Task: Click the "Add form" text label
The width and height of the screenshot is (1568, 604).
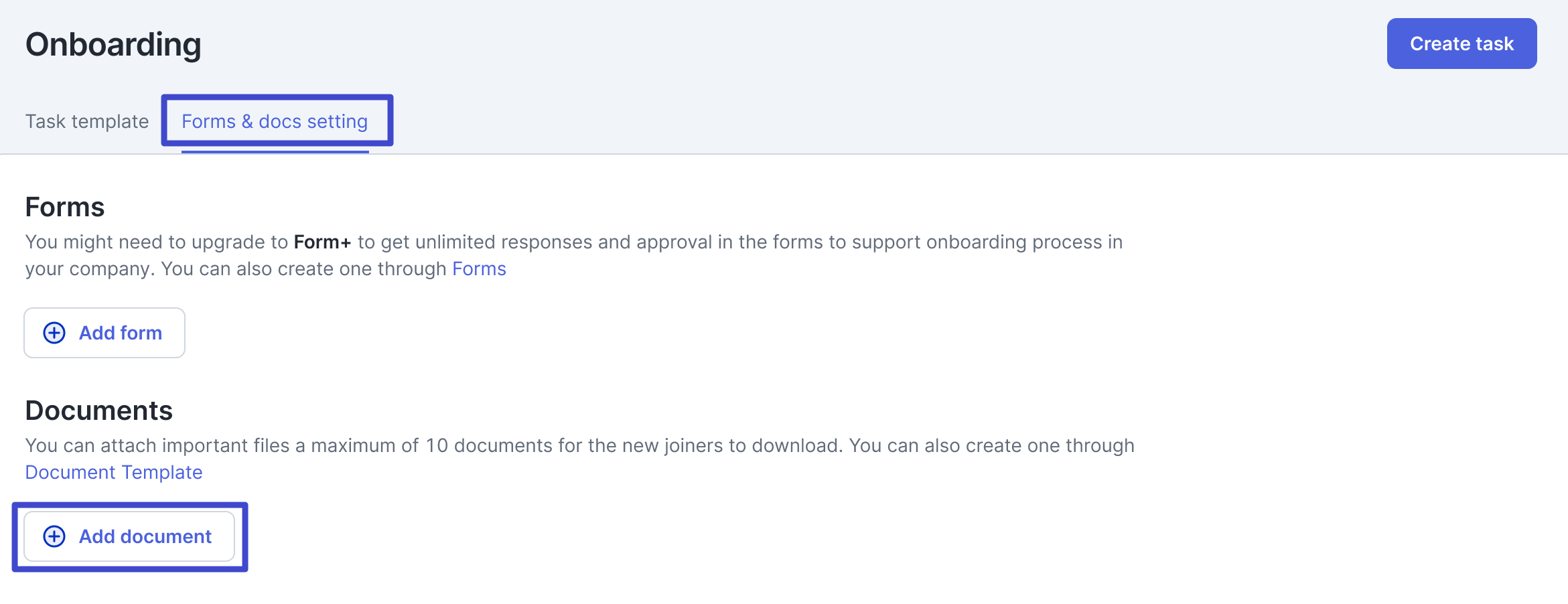Action: 121,333
